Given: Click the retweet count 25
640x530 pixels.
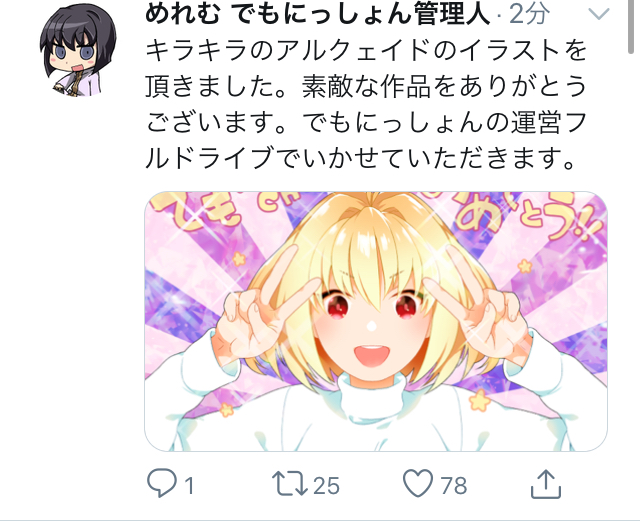Looking at the screenshot, I should [x=326, y=486].
